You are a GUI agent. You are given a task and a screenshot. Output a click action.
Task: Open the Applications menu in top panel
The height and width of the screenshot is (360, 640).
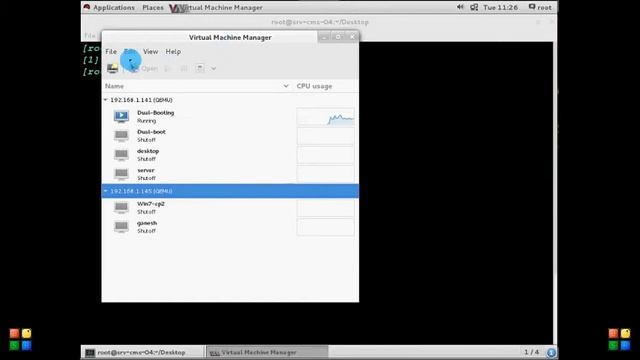coord(113,7)
